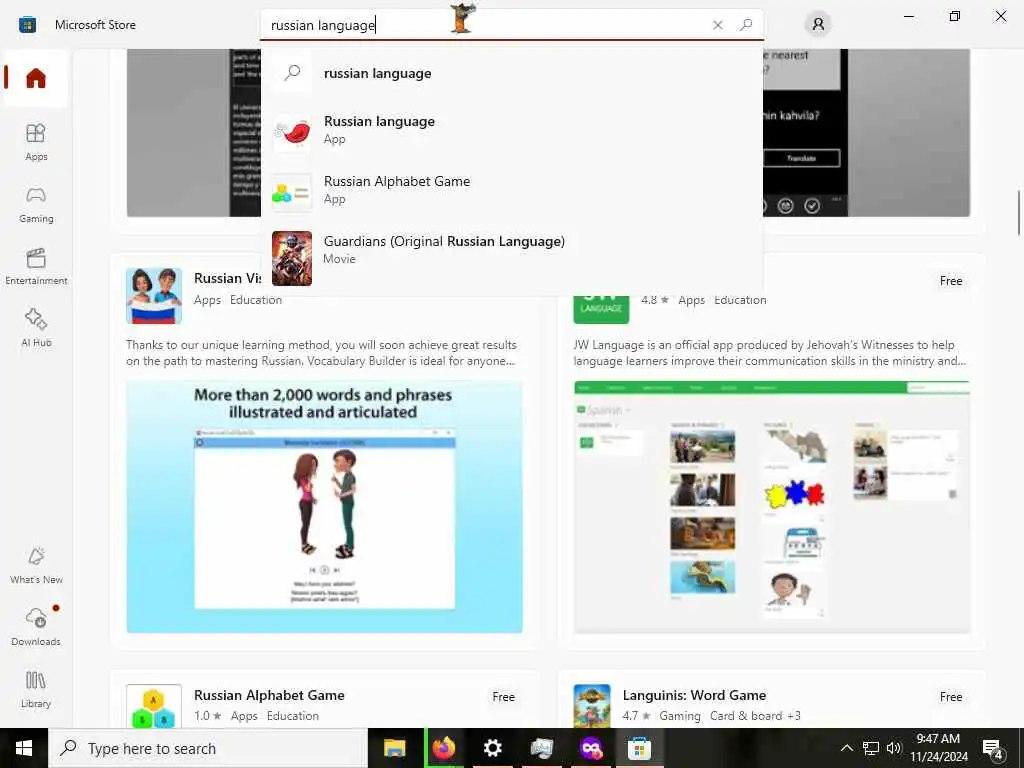The width and height of the screenshot is (1024, 768).
Task: Click the magnifier search button
Action: point(746,25)
